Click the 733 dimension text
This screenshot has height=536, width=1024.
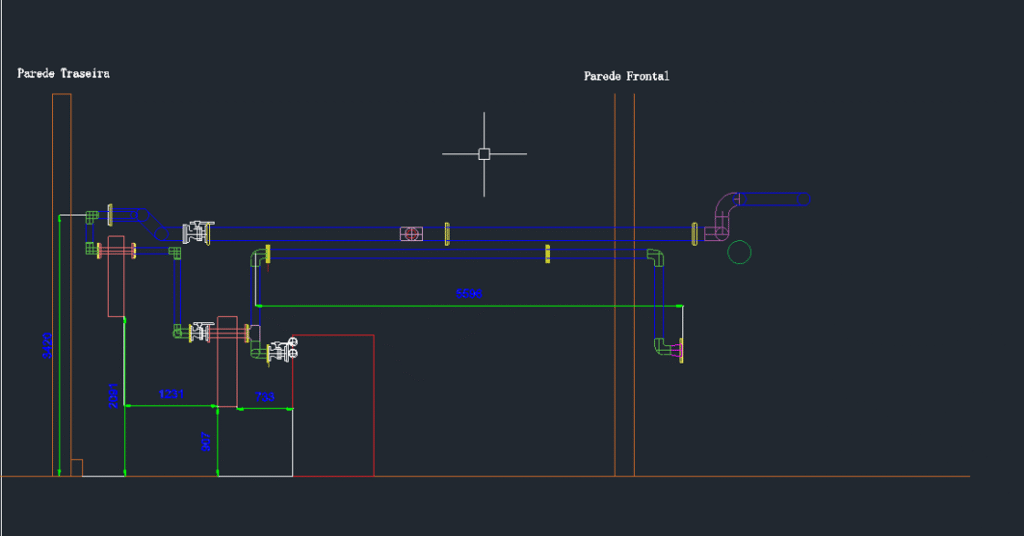(265, 397)
